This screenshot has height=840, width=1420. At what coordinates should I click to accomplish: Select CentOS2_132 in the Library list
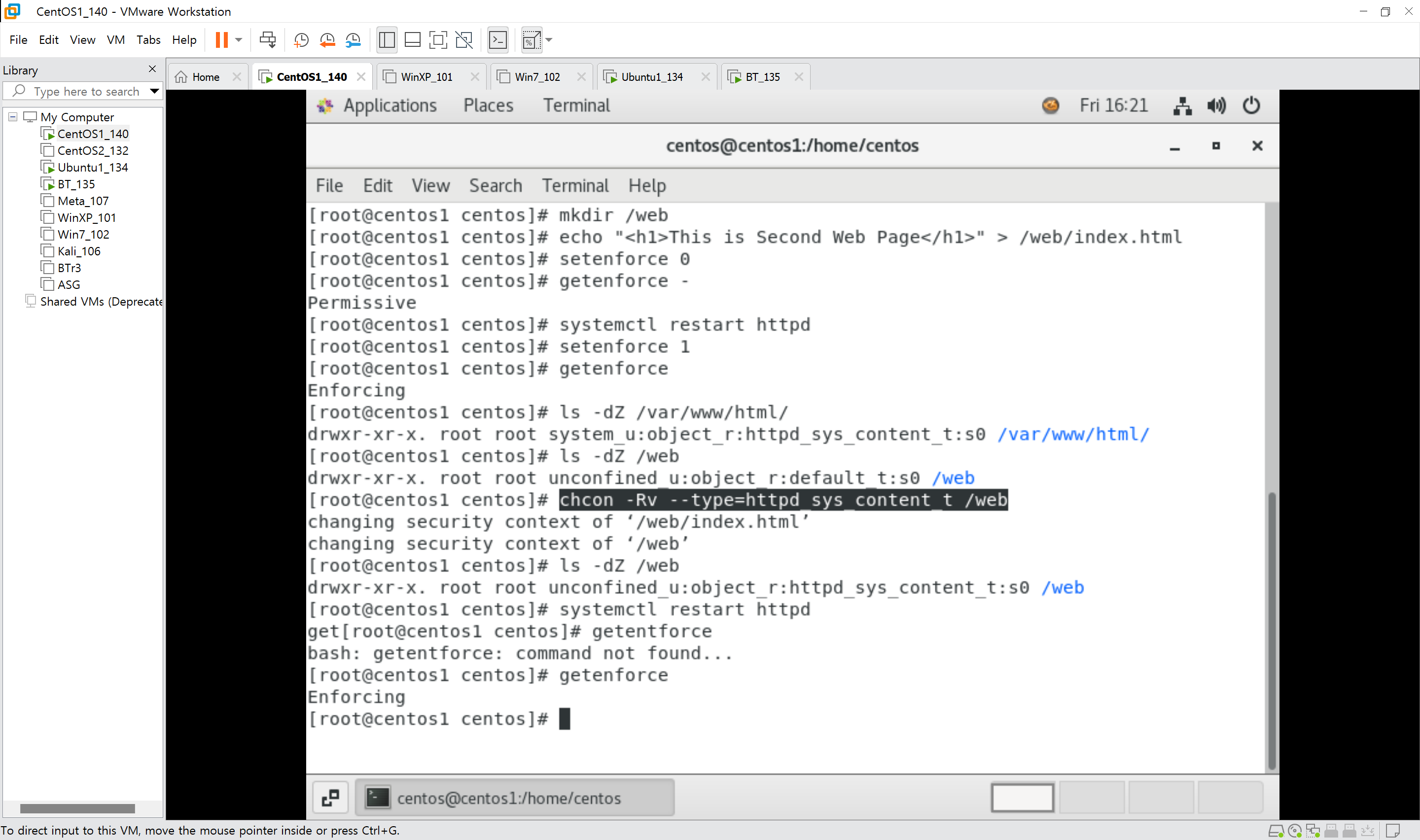tap(93, 150)
